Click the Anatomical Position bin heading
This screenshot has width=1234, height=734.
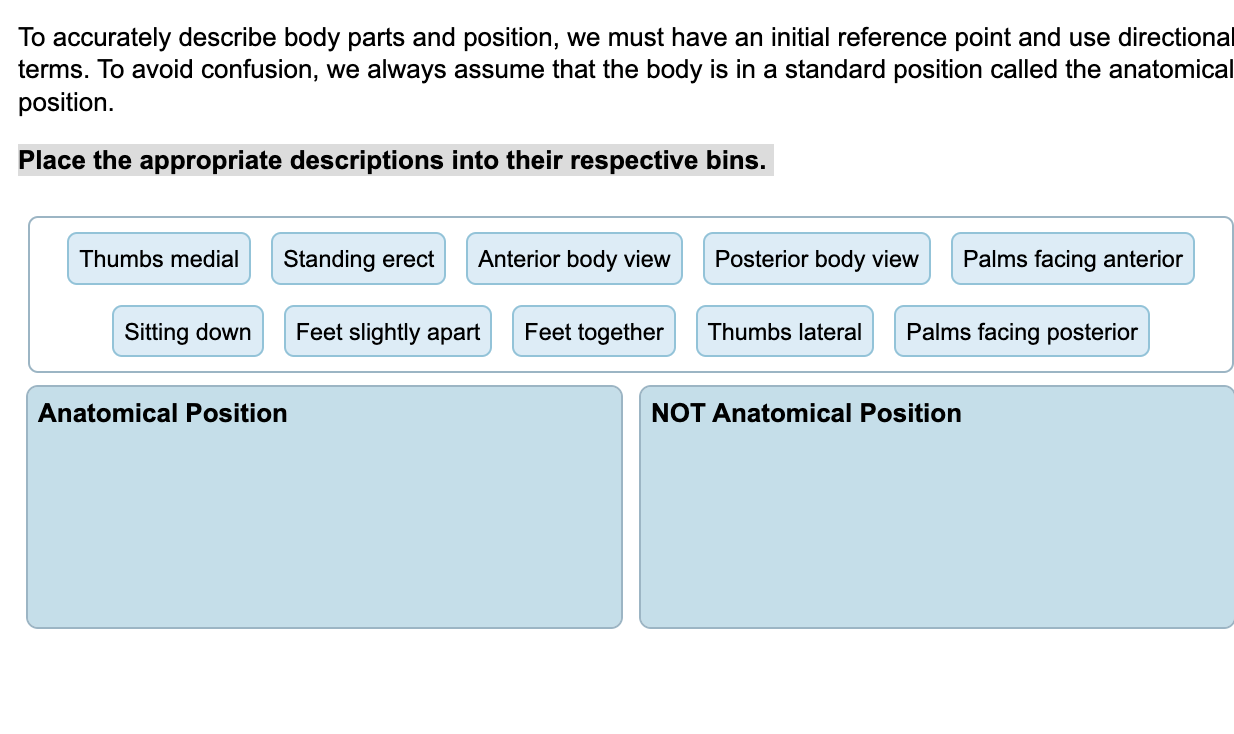(x=161, y=412)
